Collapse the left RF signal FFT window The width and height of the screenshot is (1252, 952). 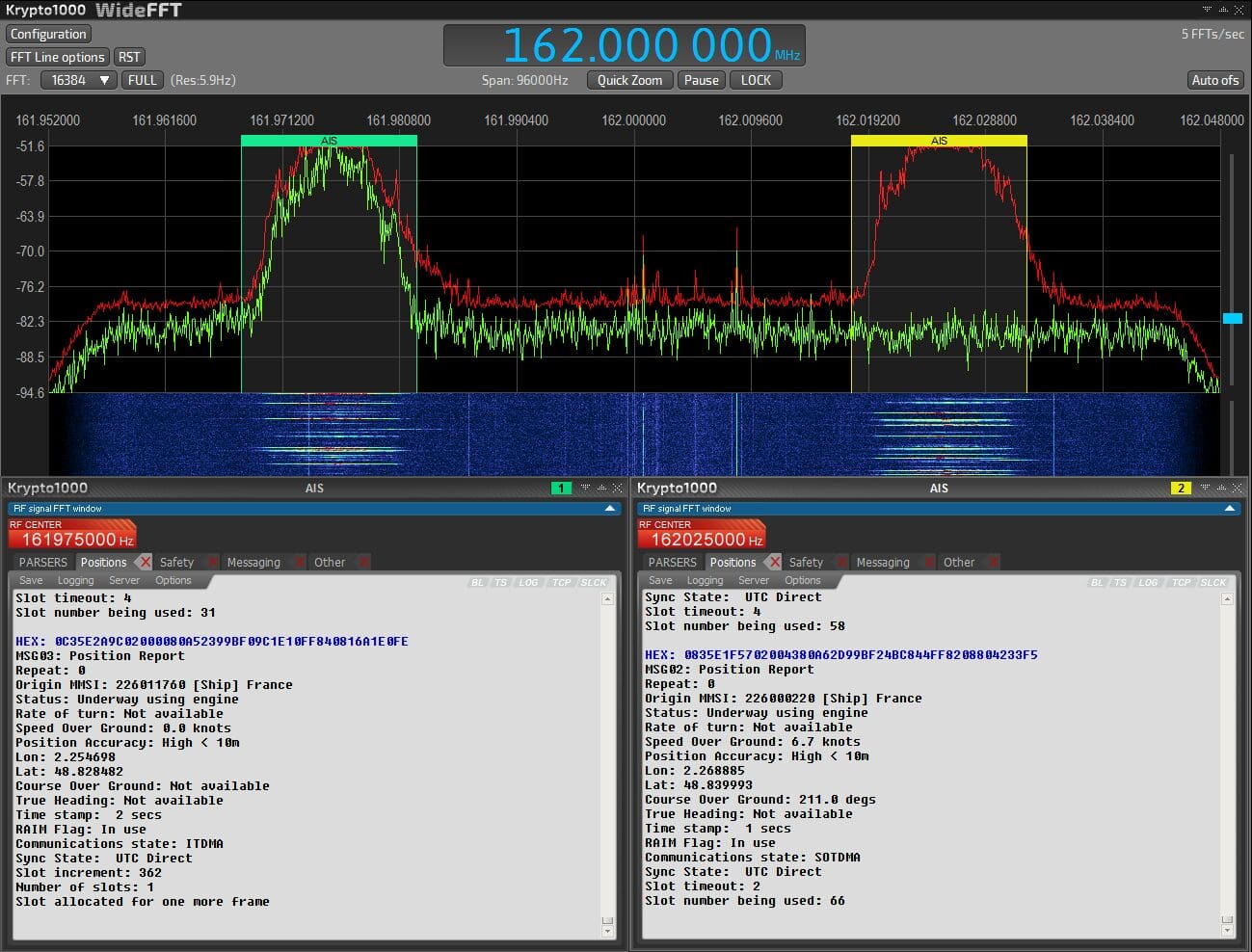coord(609,508)
